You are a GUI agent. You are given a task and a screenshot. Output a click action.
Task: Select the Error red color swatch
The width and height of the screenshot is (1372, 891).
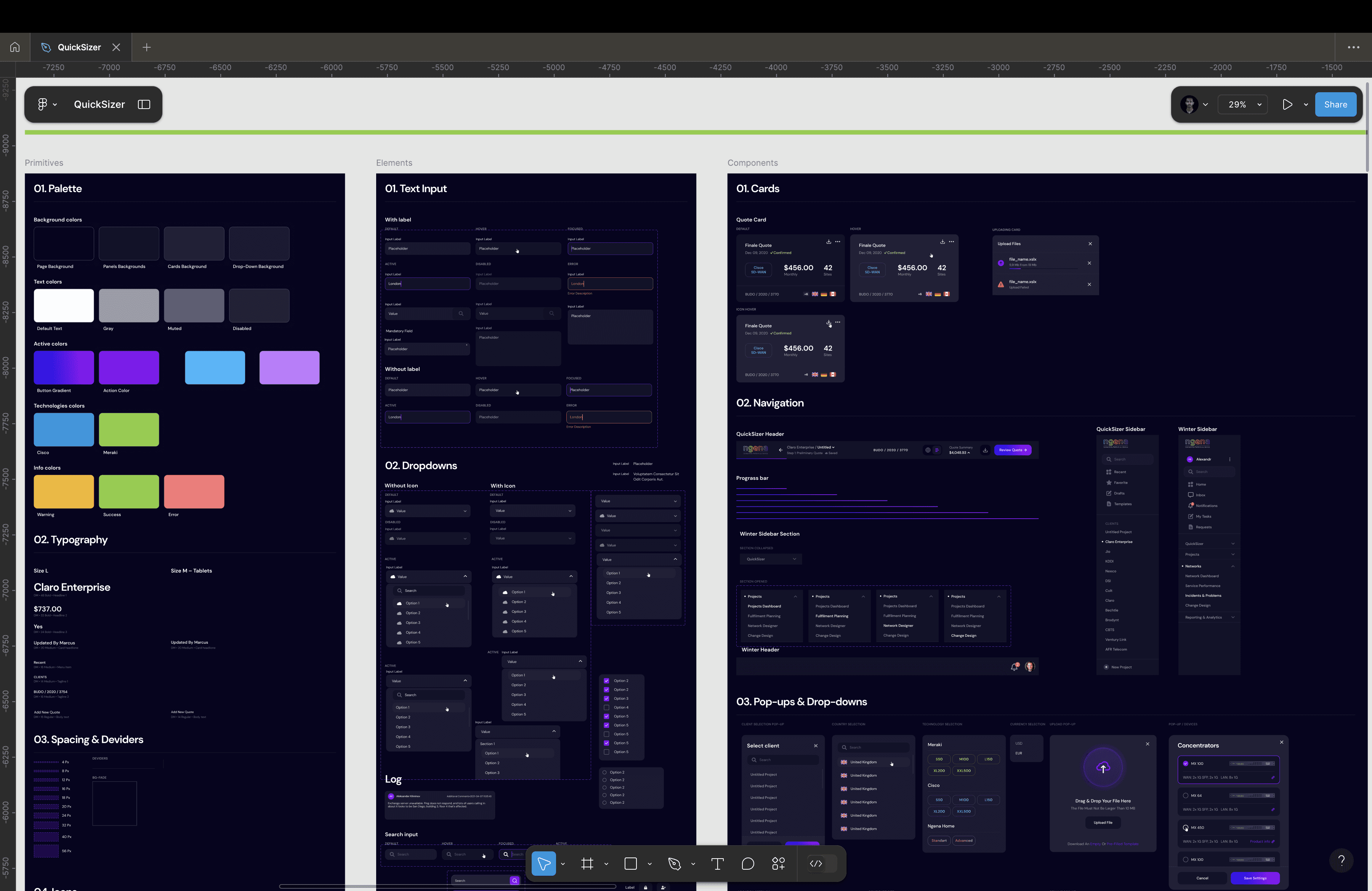pos(194,492)
